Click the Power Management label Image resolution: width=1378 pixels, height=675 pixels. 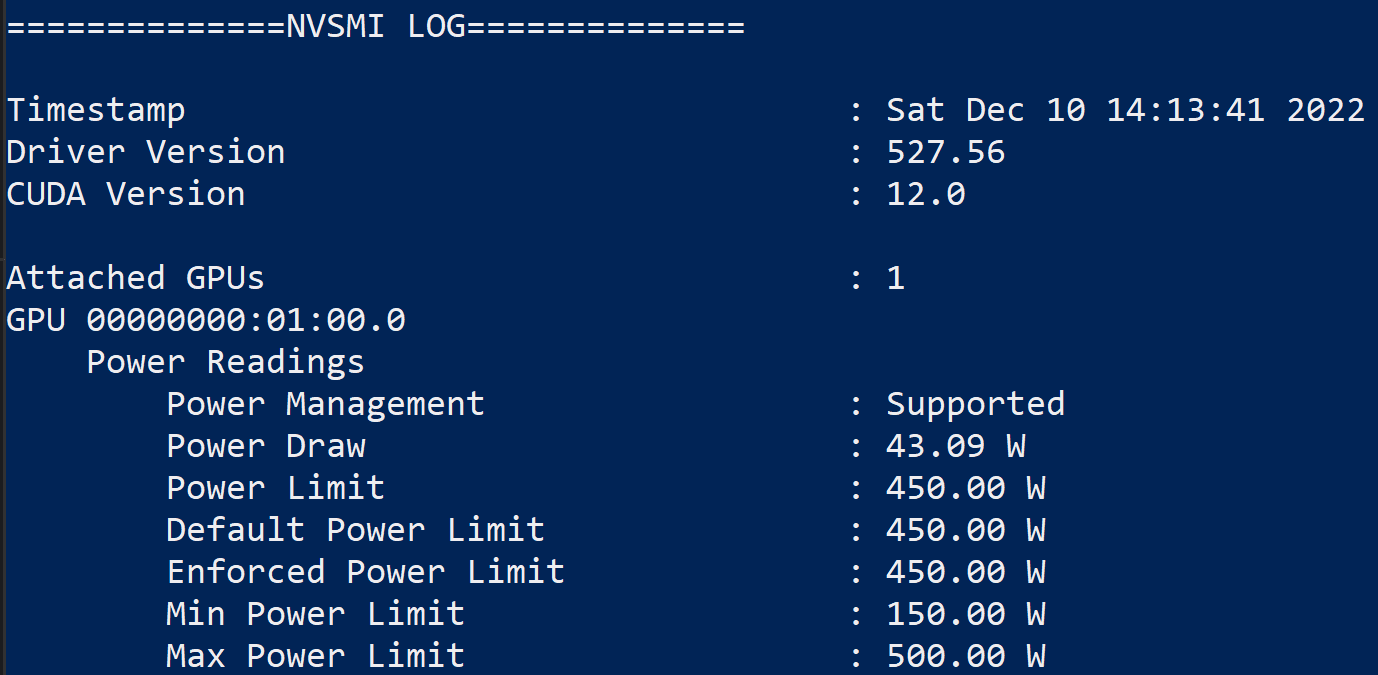coord(326,404)
